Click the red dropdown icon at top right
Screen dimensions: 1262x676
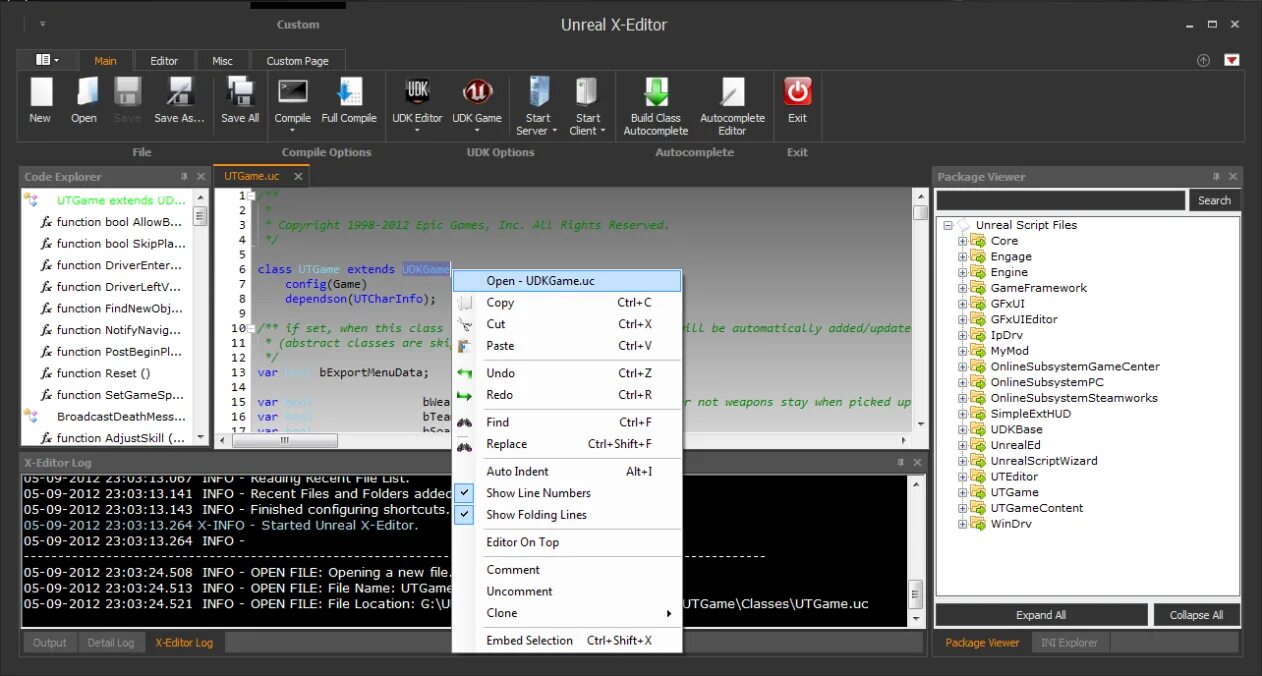coord(1232,60)
